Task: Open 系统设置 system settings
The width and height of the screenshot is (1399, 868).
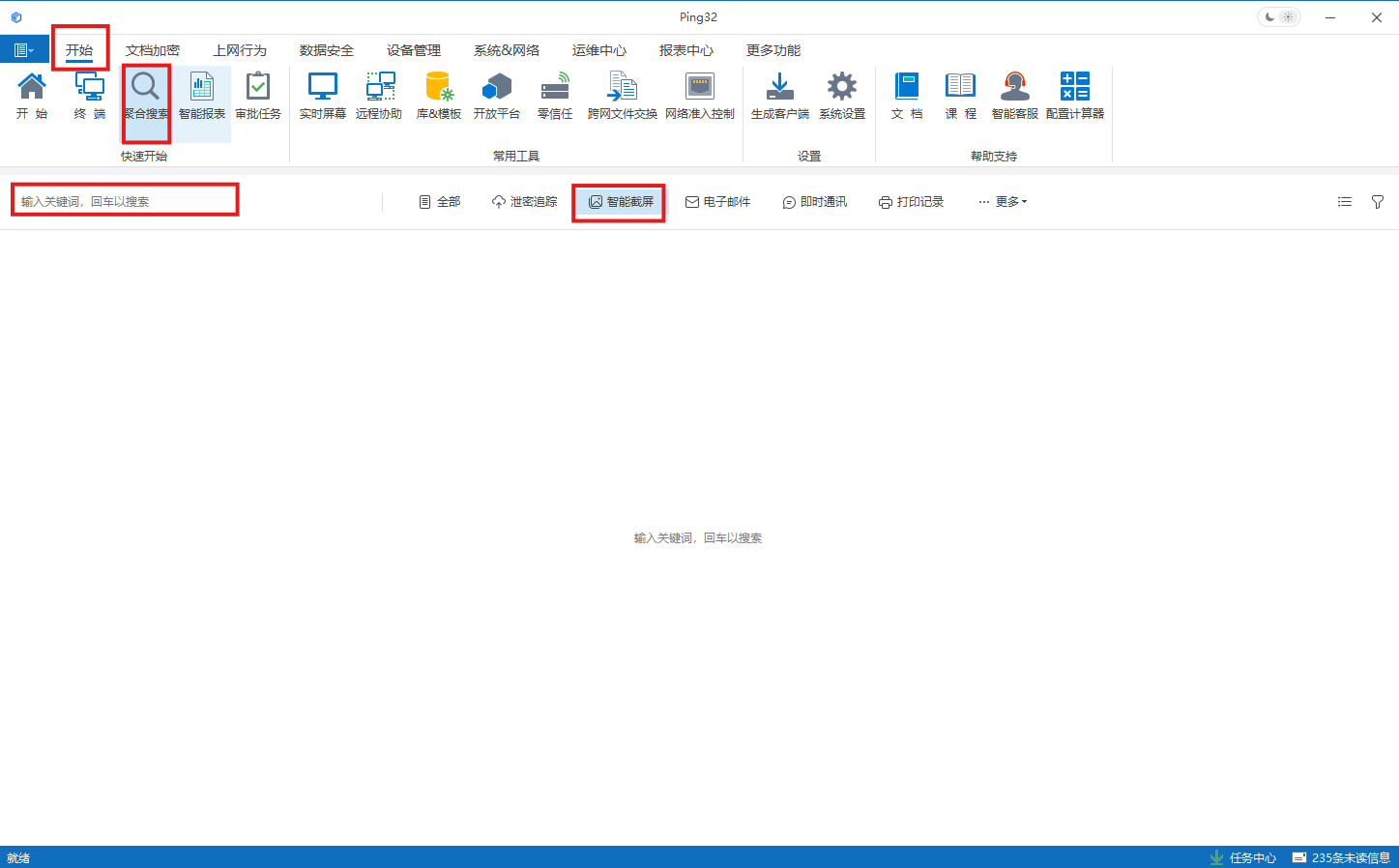Action: click(x=840, y=95)
